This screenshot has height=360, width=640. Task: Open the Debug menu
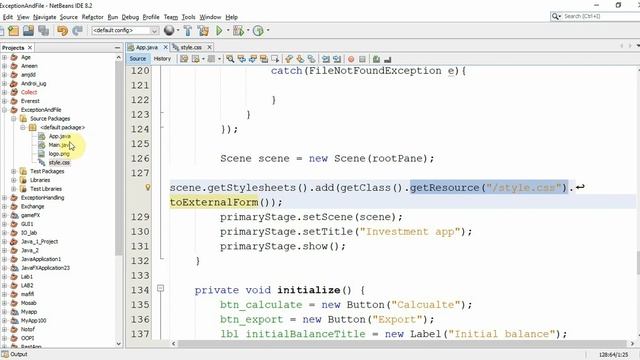130,17
